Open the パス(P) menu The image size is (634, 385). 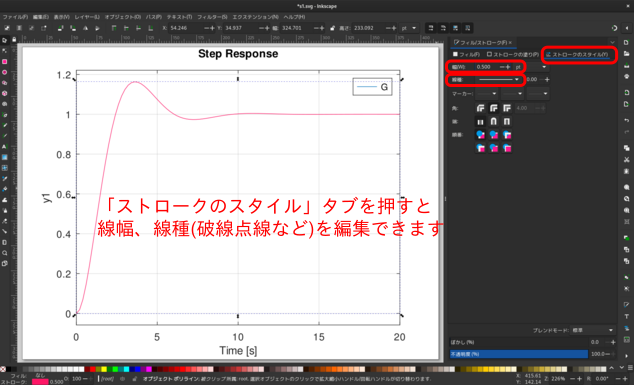pos(154,17)
